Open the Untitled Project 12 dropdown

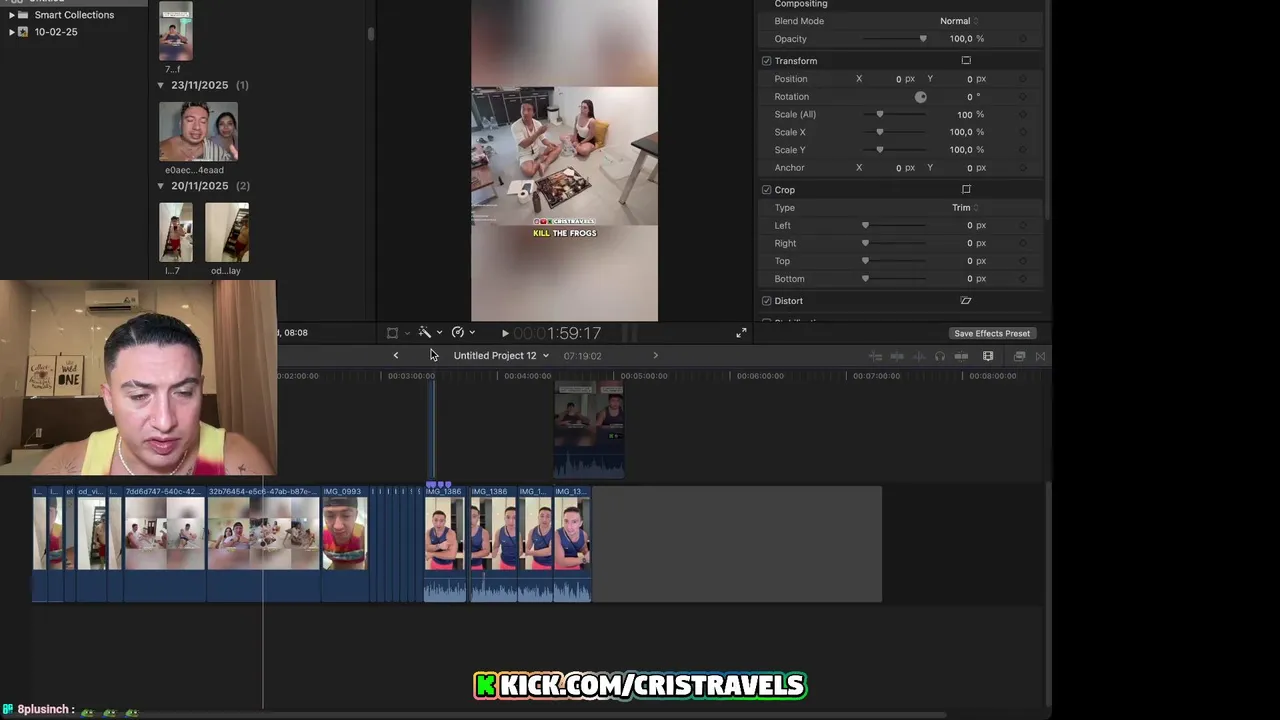[x=501, y=356]
